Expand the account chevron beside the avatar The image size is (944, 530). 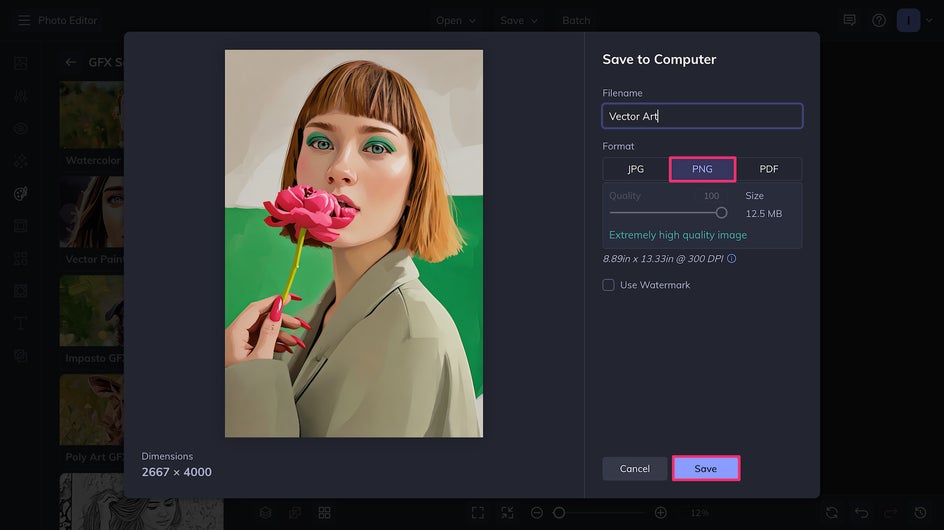930,20
